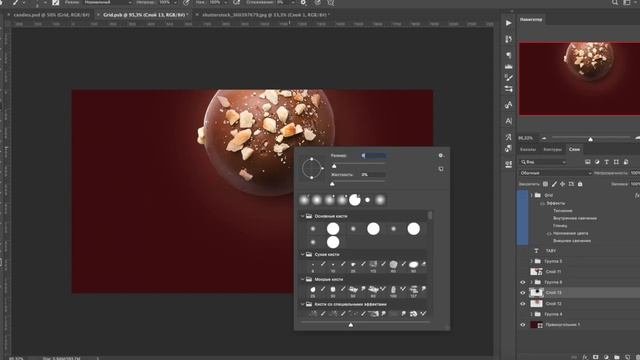Select the Grid.psb document tab

click(x=144, y=15)
